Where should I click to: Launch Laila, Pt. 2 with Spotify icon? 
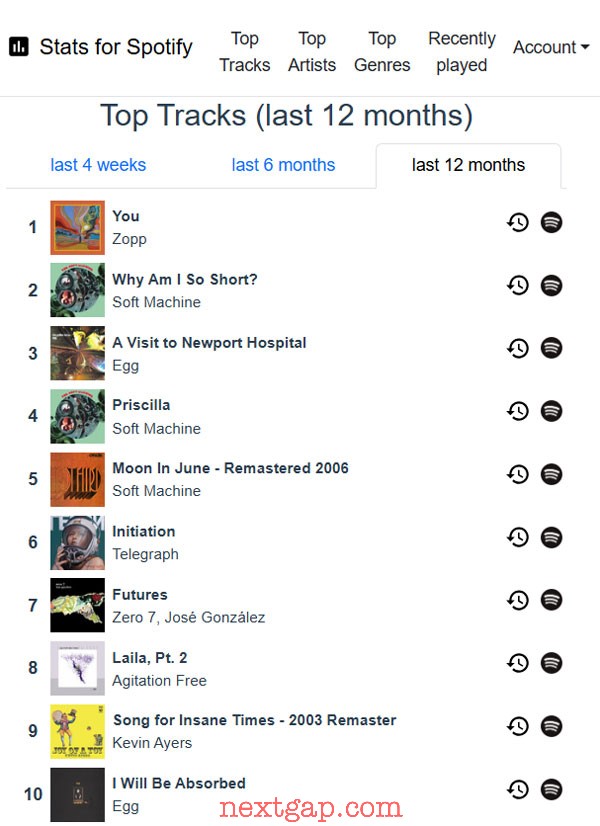552,663
